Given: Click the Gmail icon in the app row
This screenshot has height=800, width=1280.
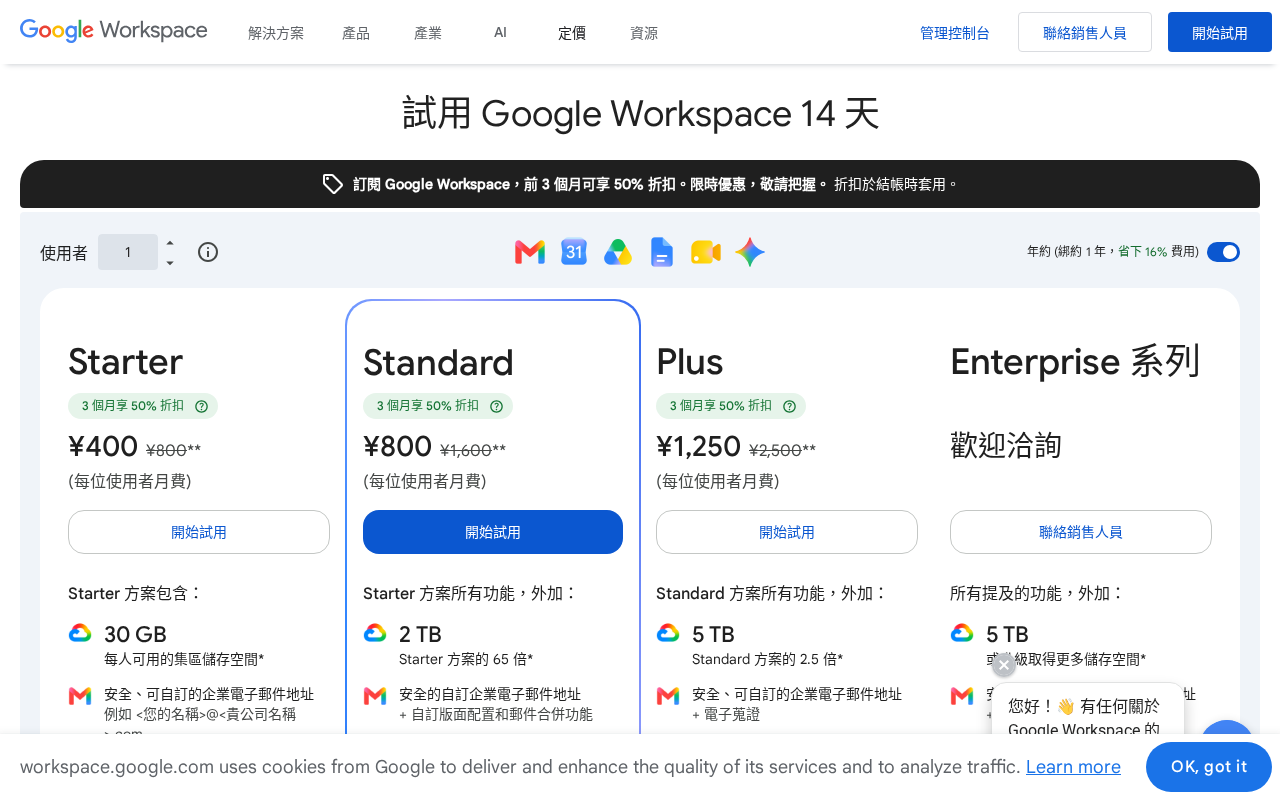Looking at the screenshot, I should click(530, 252).
